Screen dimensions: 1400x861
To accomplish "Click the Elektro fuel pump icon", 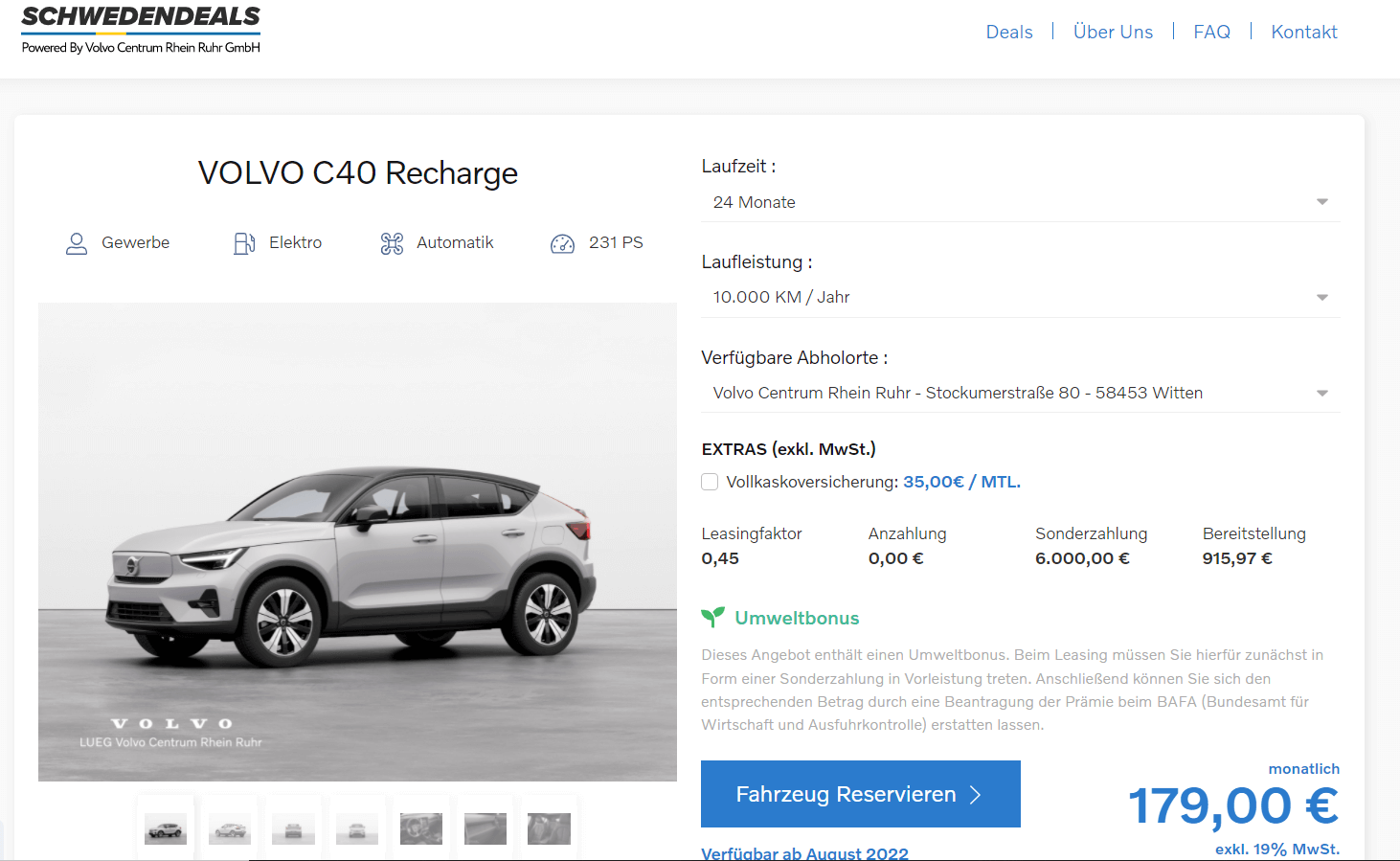I will (x=244, y=243).
